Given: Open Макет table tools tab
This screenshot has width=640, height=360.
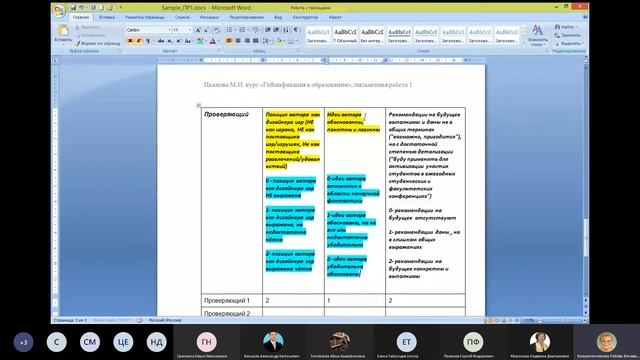Looking at the screenshot, I should [335, 18].
